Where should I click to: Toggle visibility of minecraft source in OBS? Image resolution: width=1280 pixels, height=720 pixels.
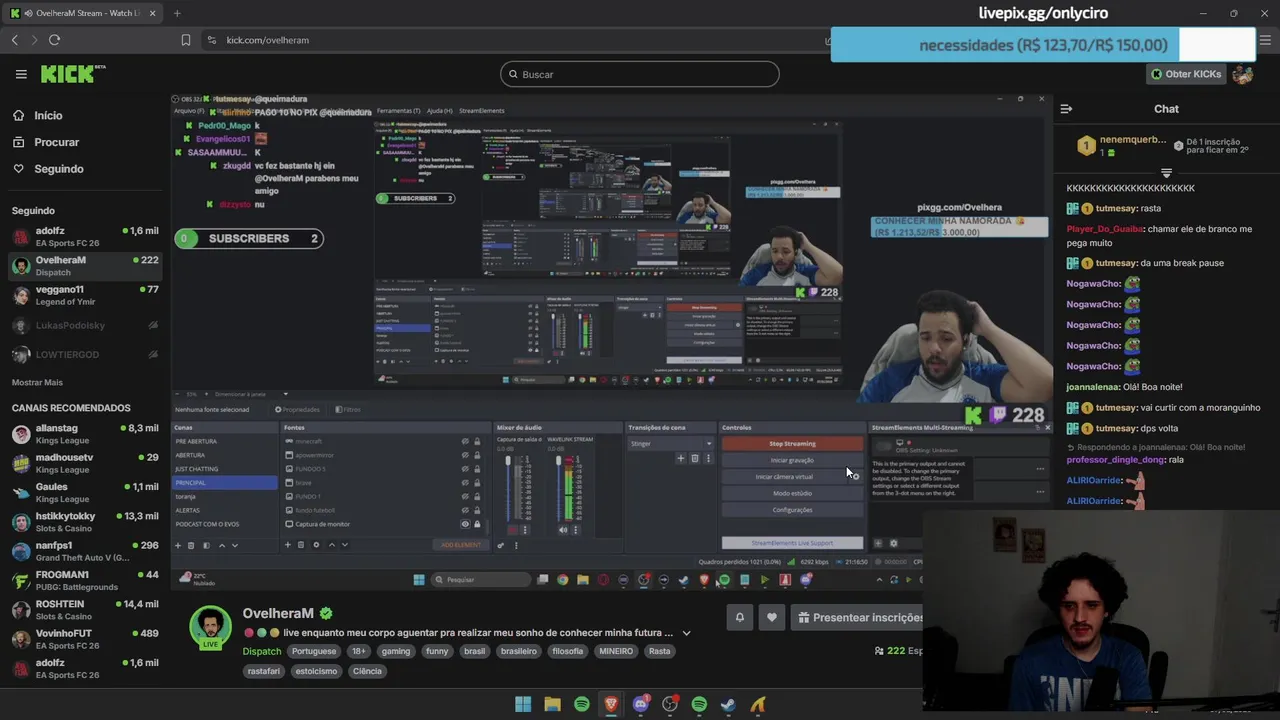click(465, 441)
